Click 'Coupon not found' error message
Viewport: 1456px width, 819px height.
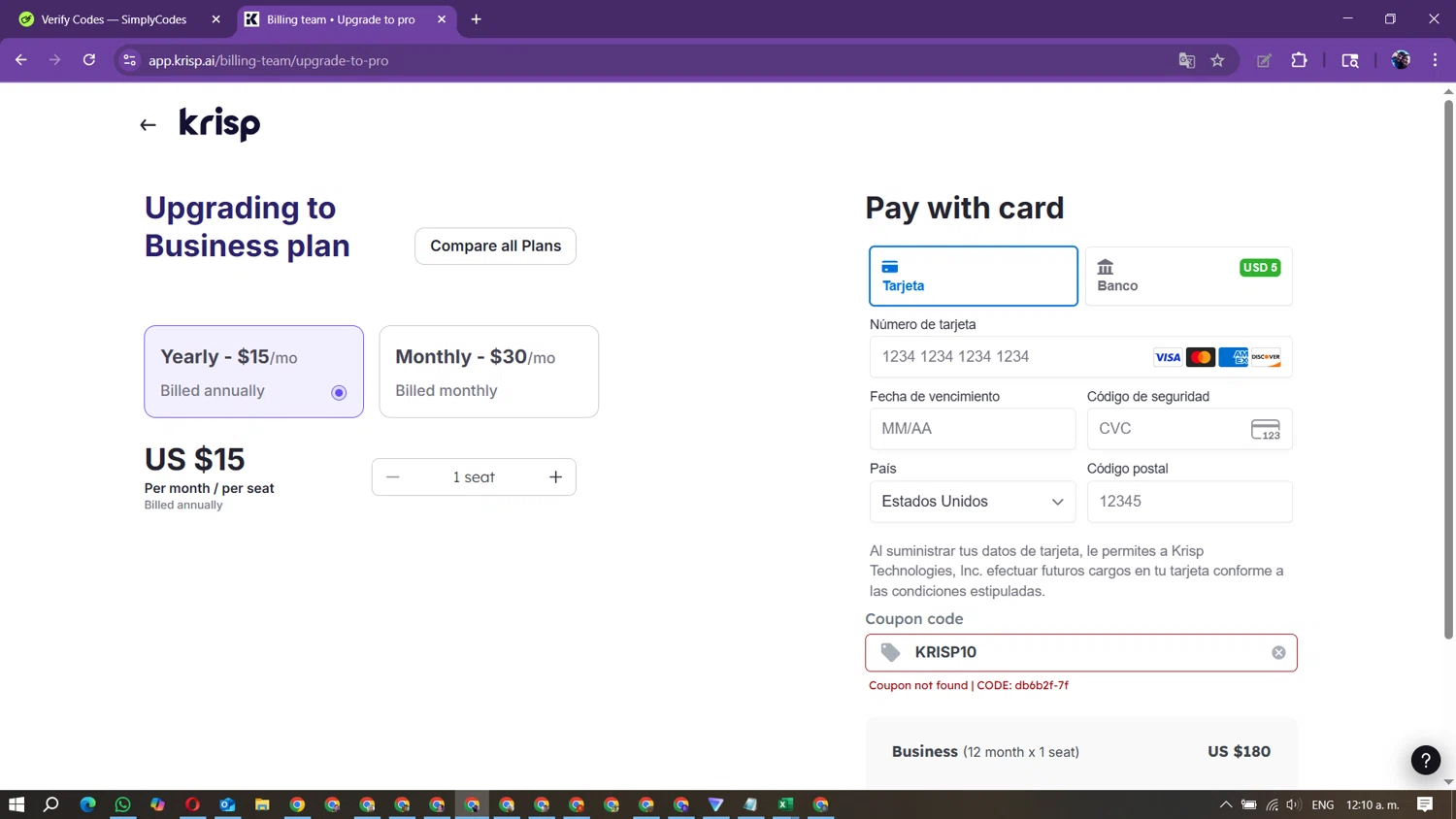pos(969,685)
